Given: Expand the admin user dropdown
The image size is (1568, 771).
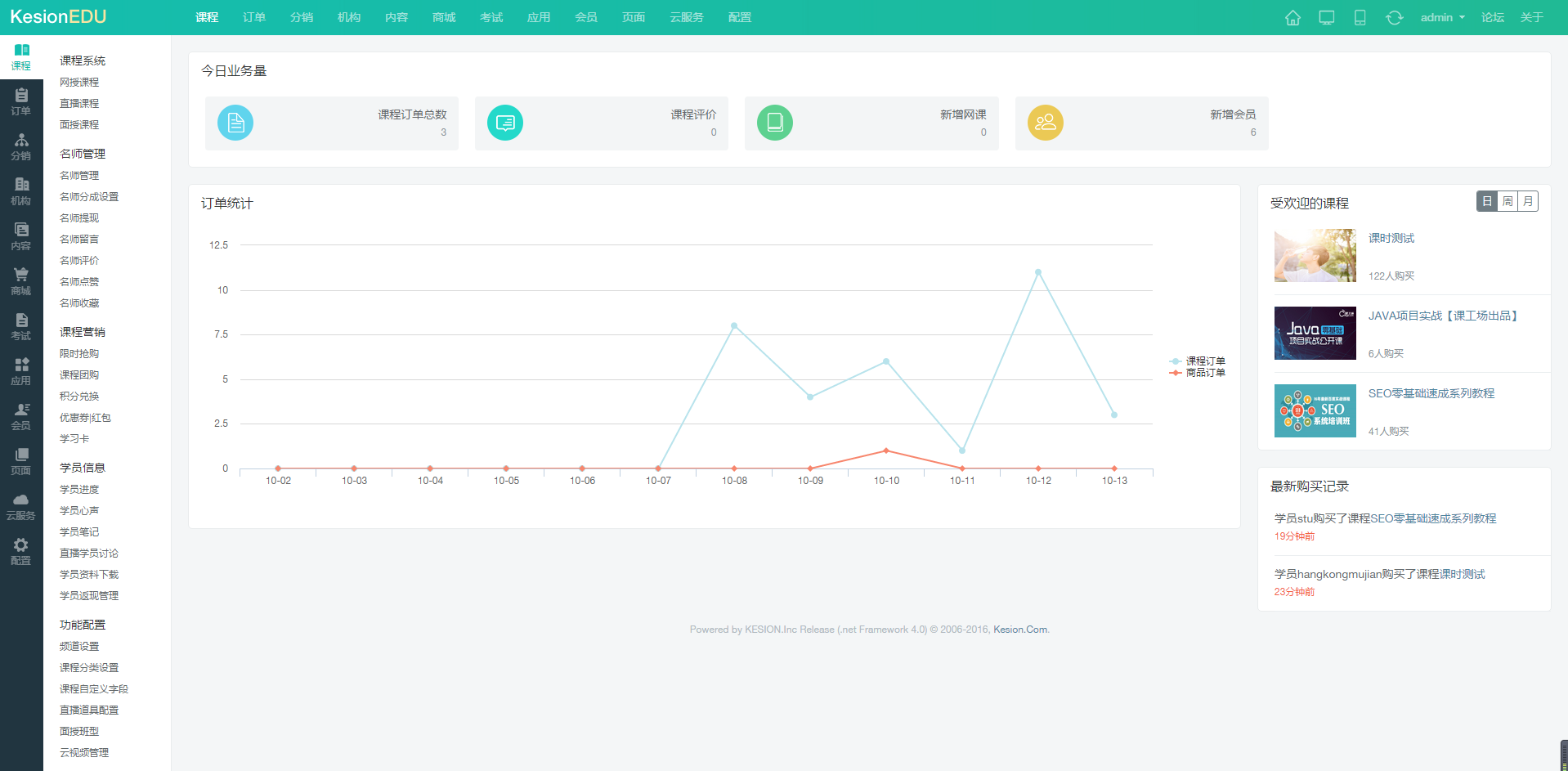Looking at the screenshot, I should point(1442,18).
